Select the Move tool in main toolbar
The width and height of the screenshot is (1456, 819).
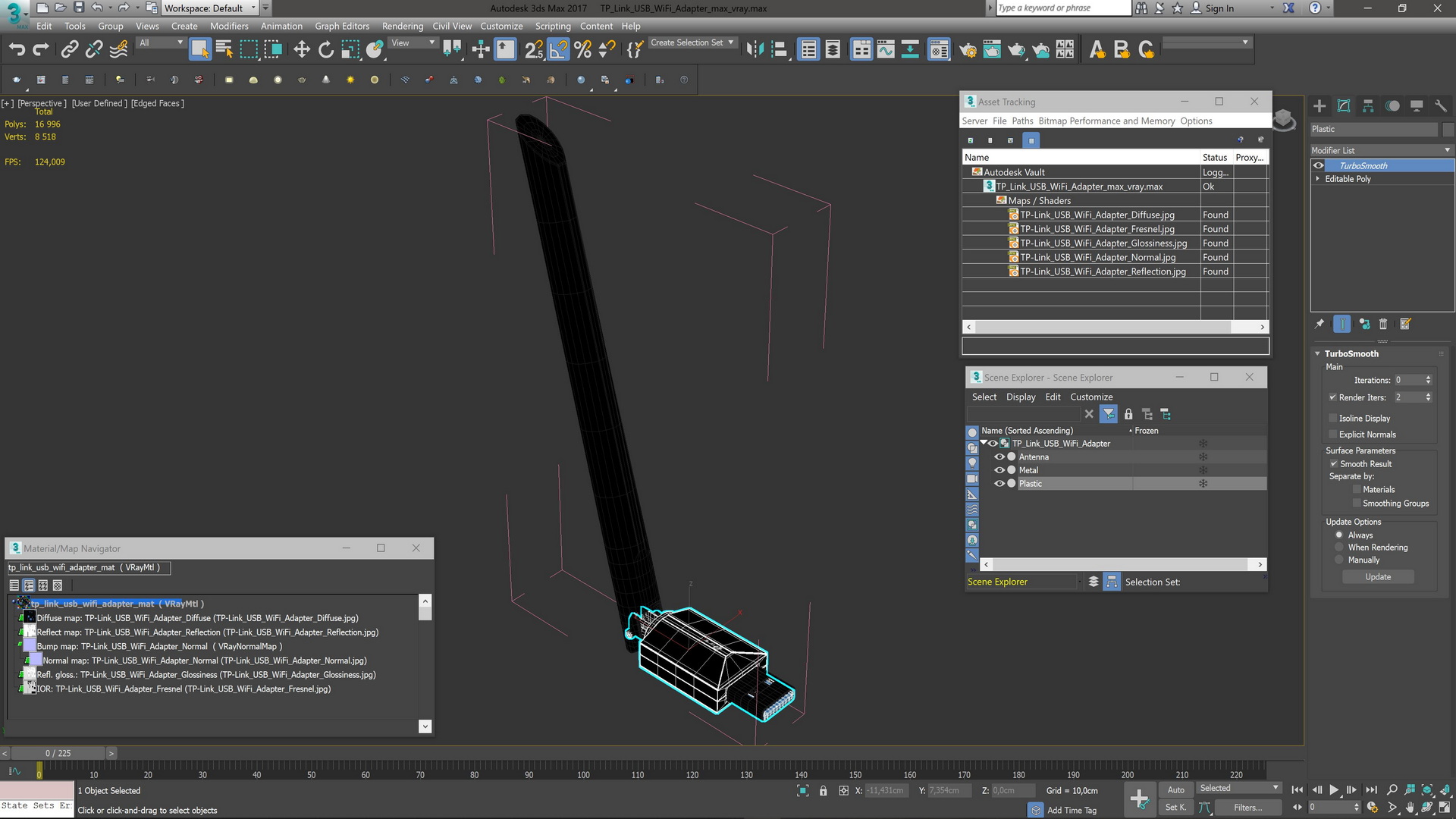[x=301, y=50]
